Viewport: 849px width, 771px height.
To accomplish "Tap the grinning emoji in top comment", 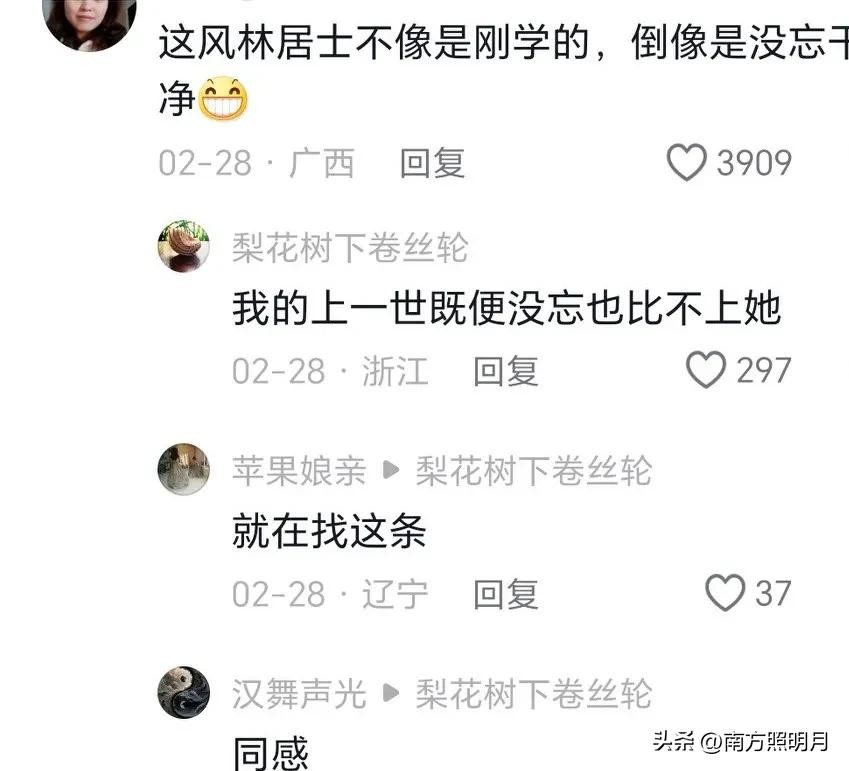I will click(x=223, y=99).
